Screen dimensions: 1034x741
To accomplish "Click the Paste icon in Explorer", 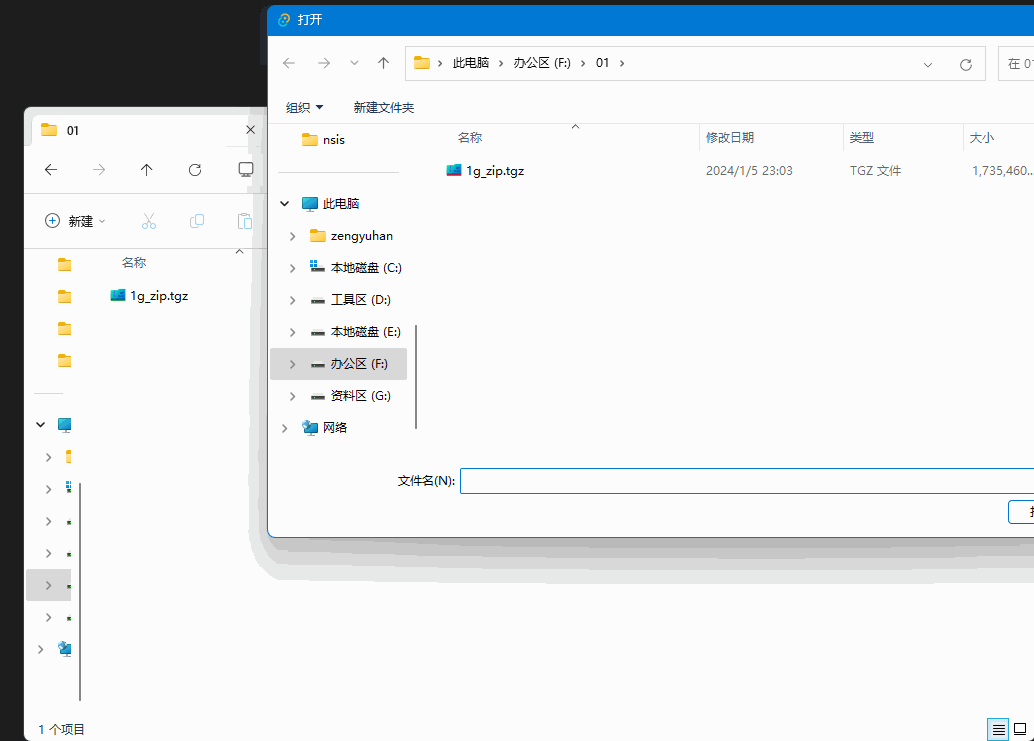I will [x=245, y=221].
